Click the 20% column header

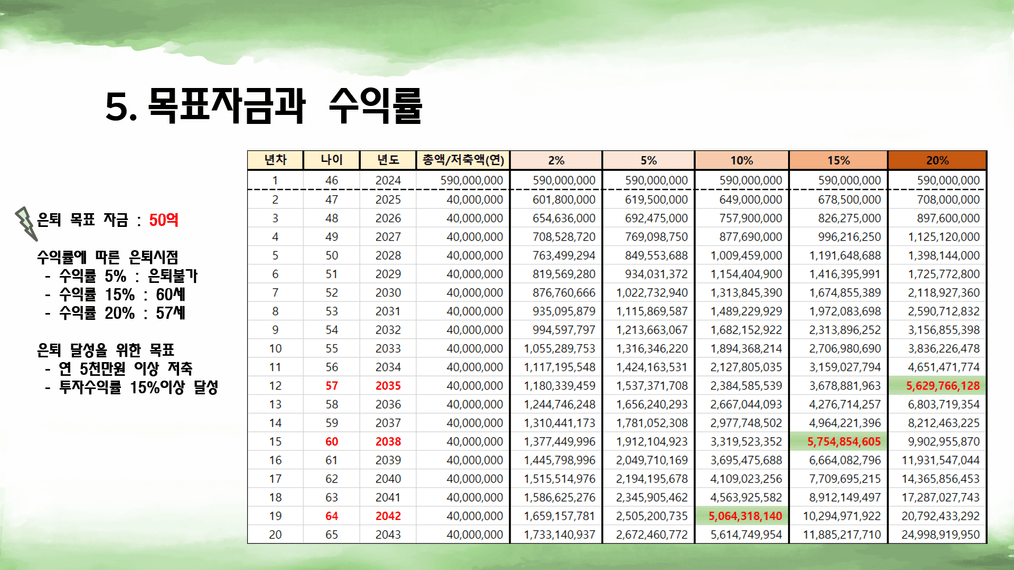tap(937, 160)
